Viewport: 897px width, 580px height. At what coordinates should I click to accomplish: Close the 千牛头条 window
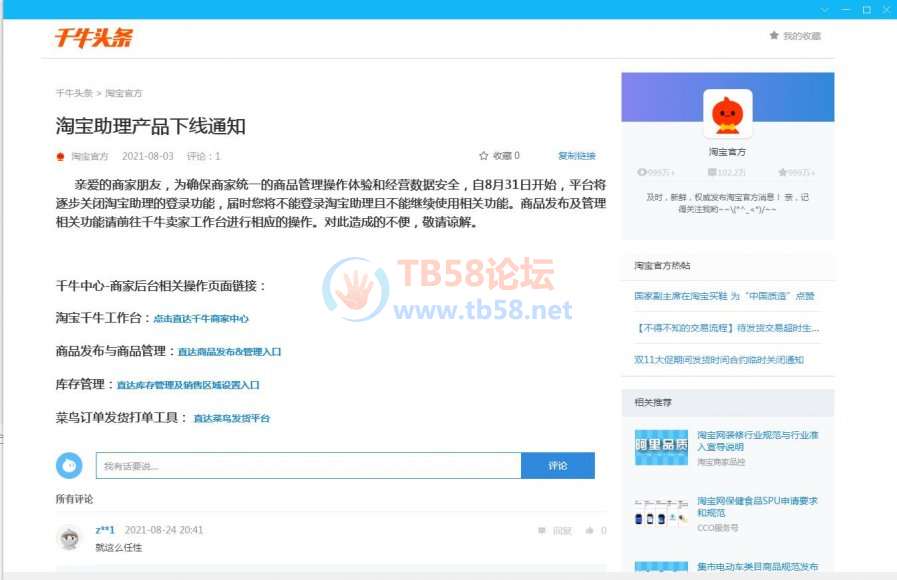pos(887,10)
